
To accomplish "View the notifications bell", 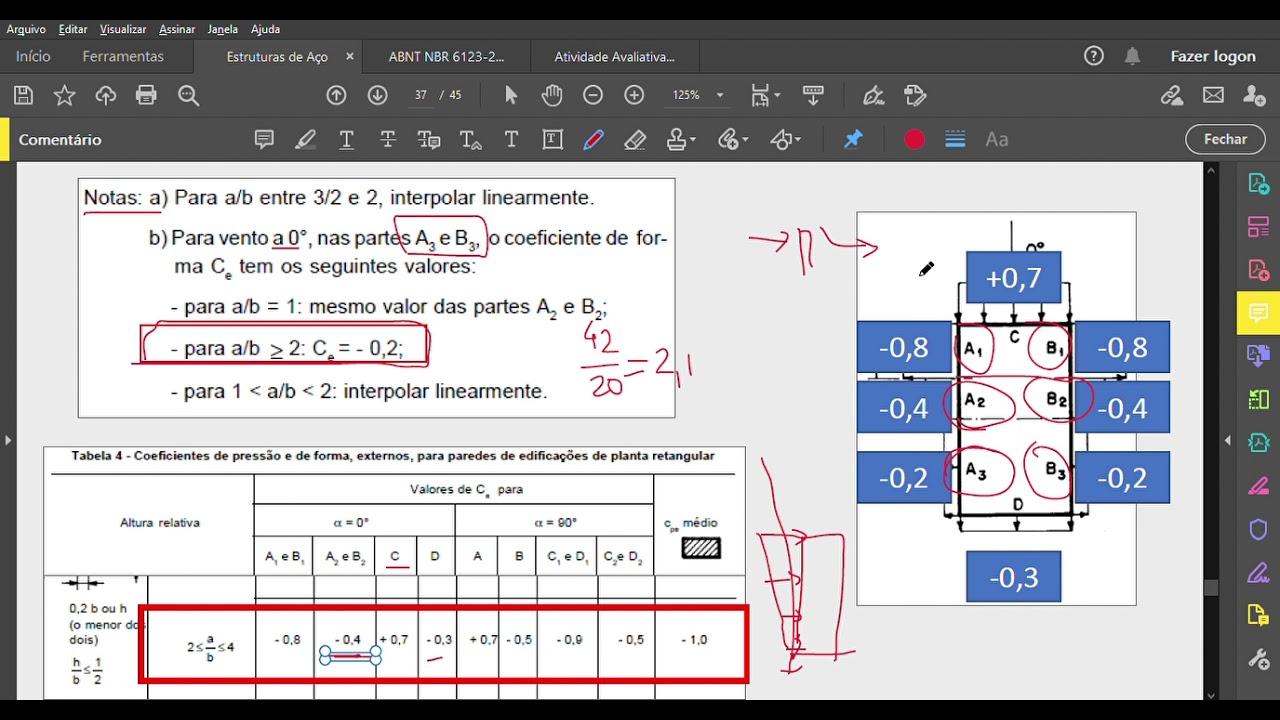I will 1132,56.
